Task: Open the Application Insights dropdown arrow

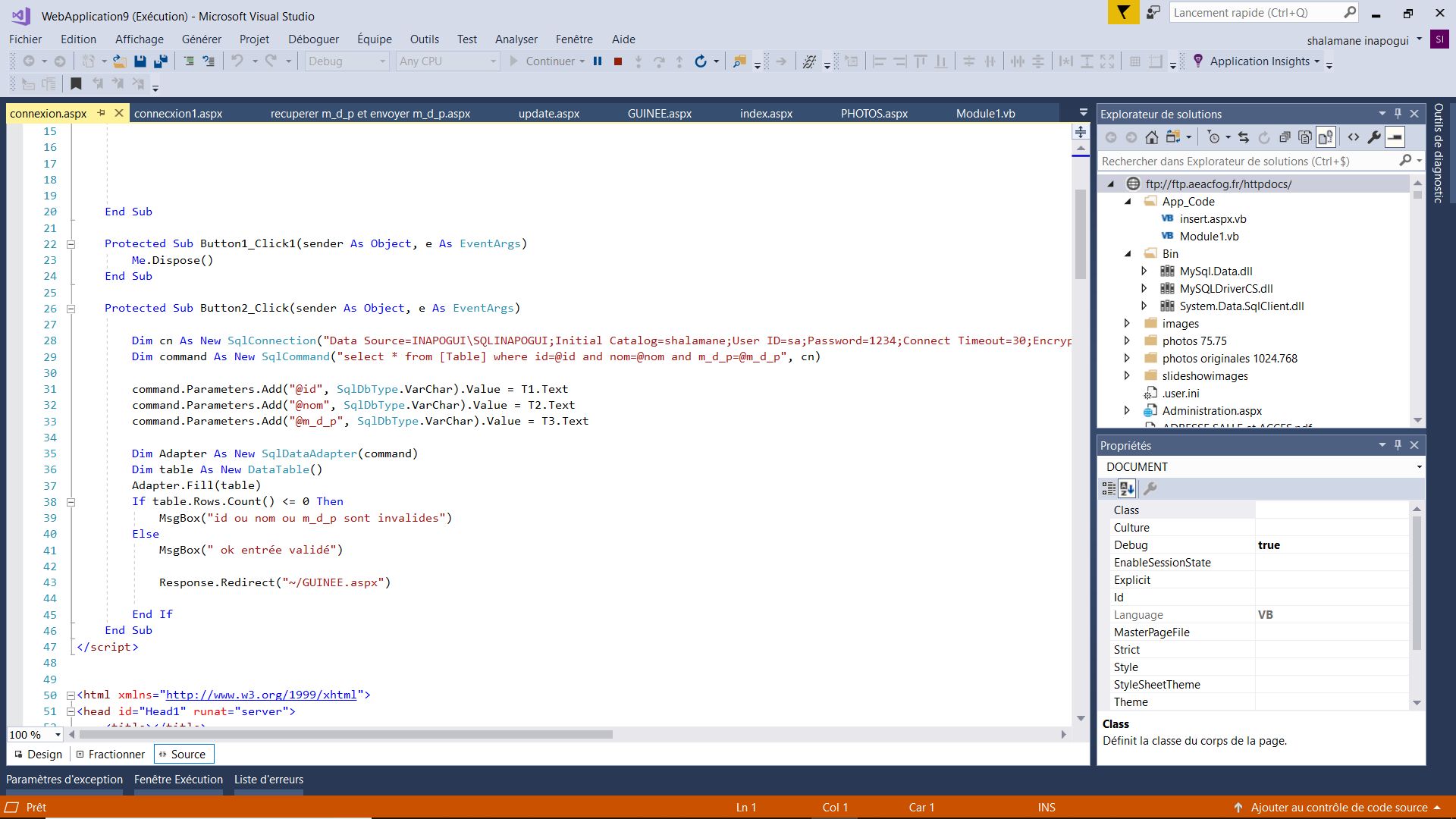Action: pos(1317,61)
